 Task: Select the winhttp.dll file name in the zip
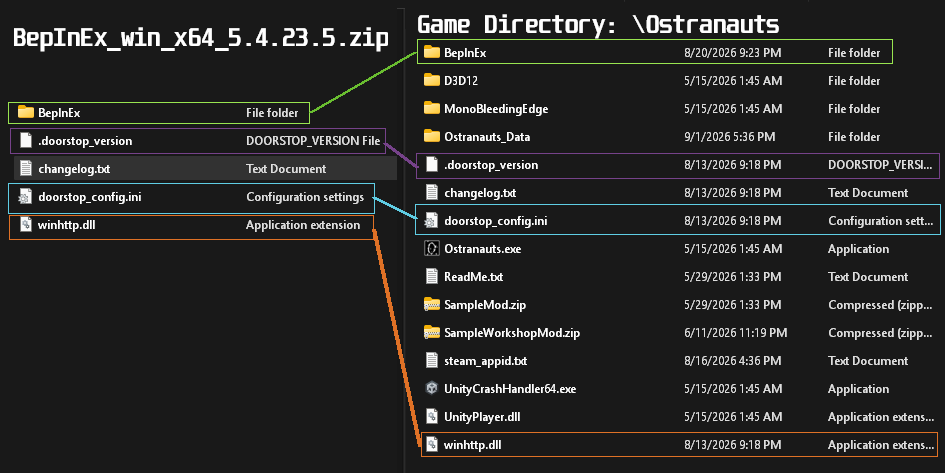point(66,225)
